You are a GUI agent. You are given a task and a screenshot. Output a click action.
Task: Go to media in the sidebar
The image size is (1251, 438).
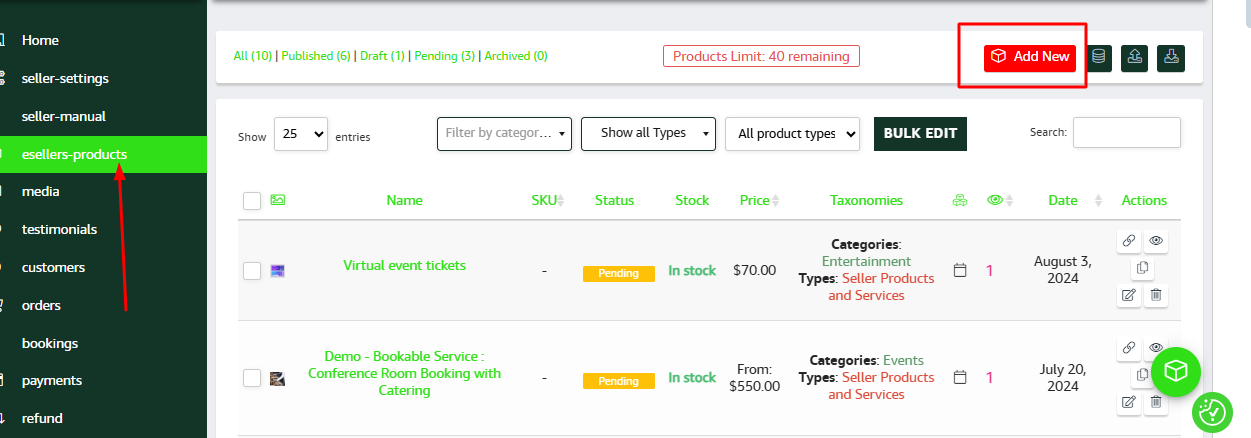click(41, 191)
